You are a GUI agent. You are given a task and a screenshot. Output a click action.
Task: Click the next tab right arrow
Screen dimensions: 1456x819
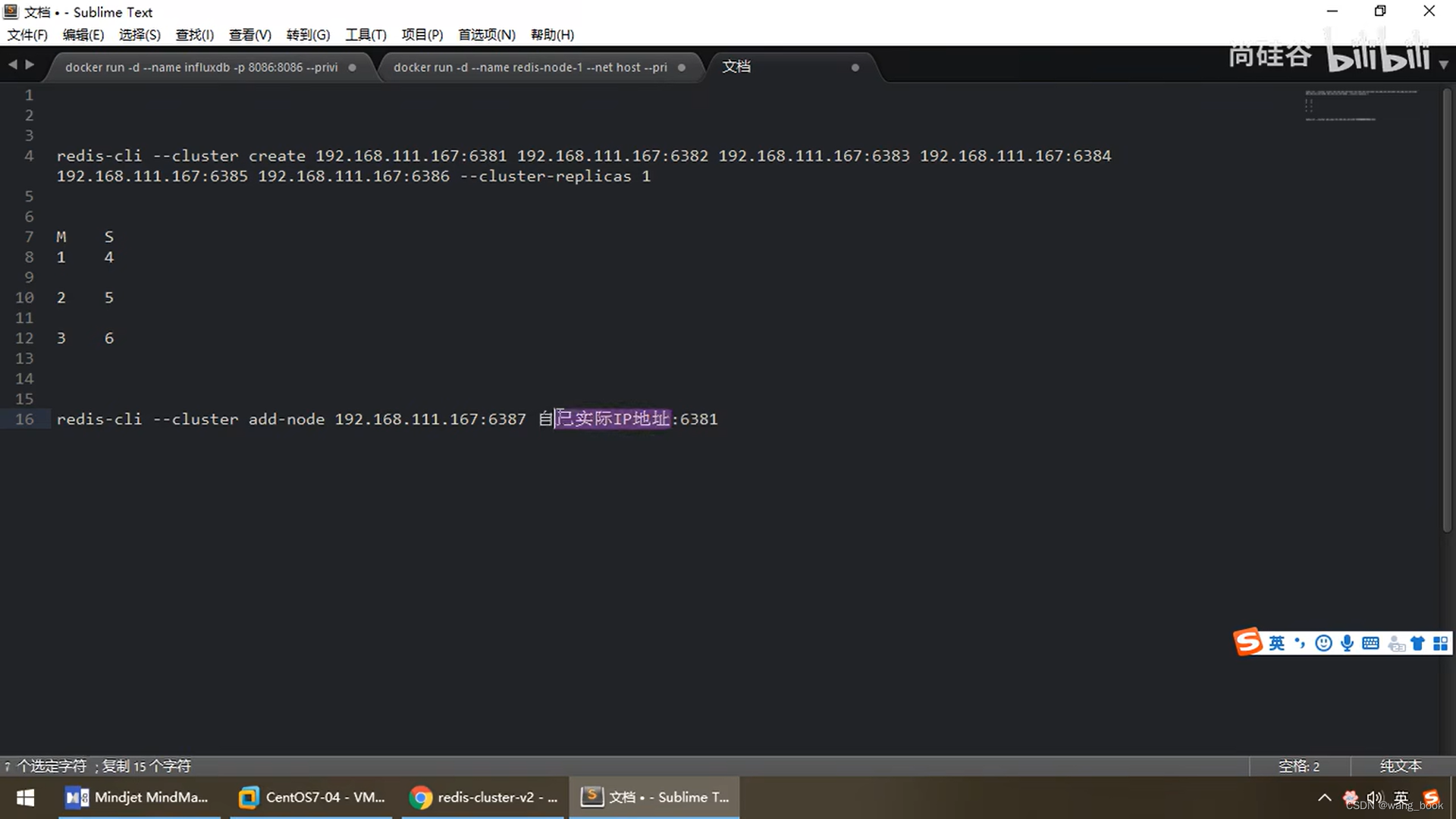30,65
